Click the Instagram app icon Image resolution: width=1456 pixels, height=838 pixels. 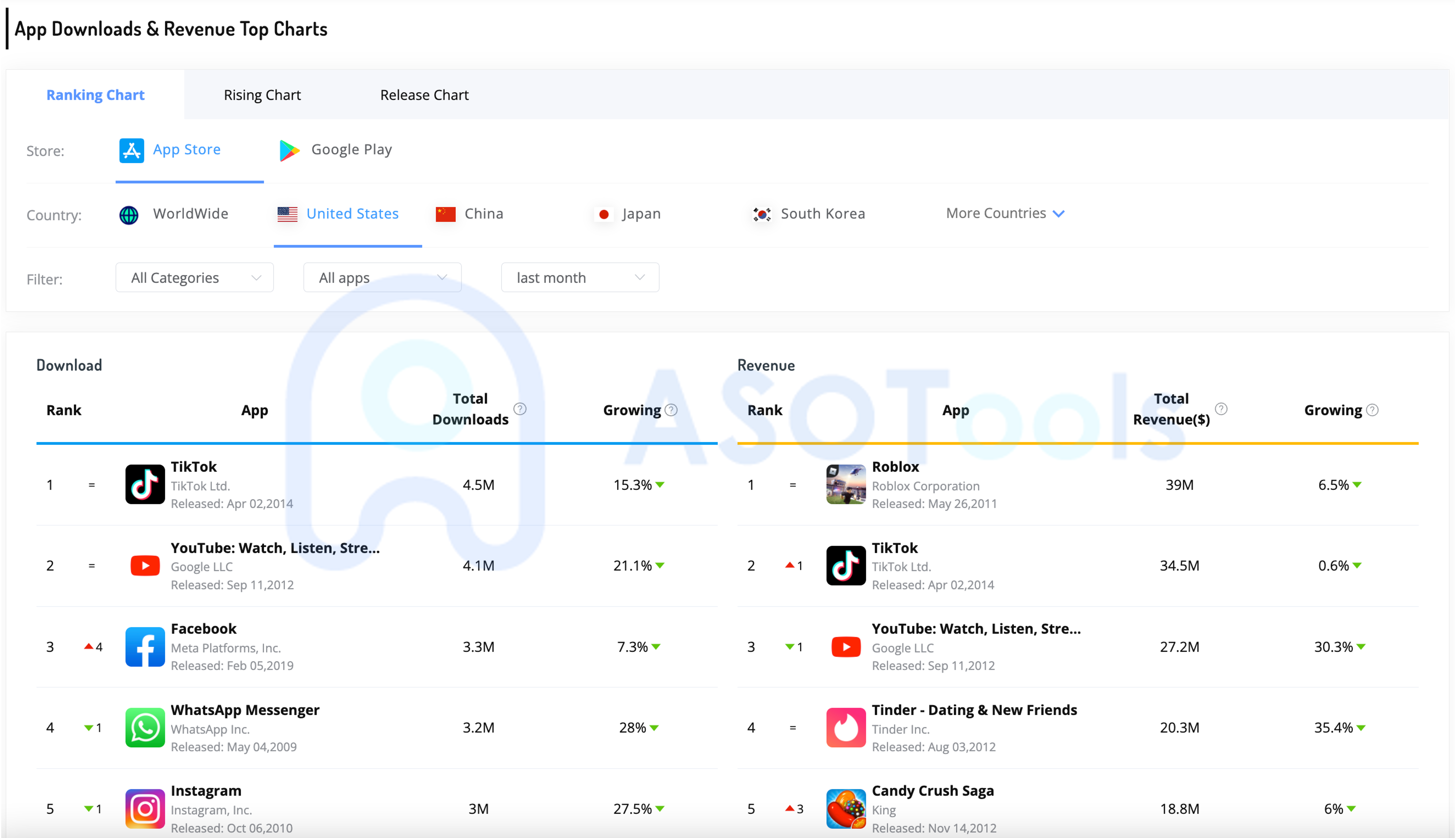[145, 808]
